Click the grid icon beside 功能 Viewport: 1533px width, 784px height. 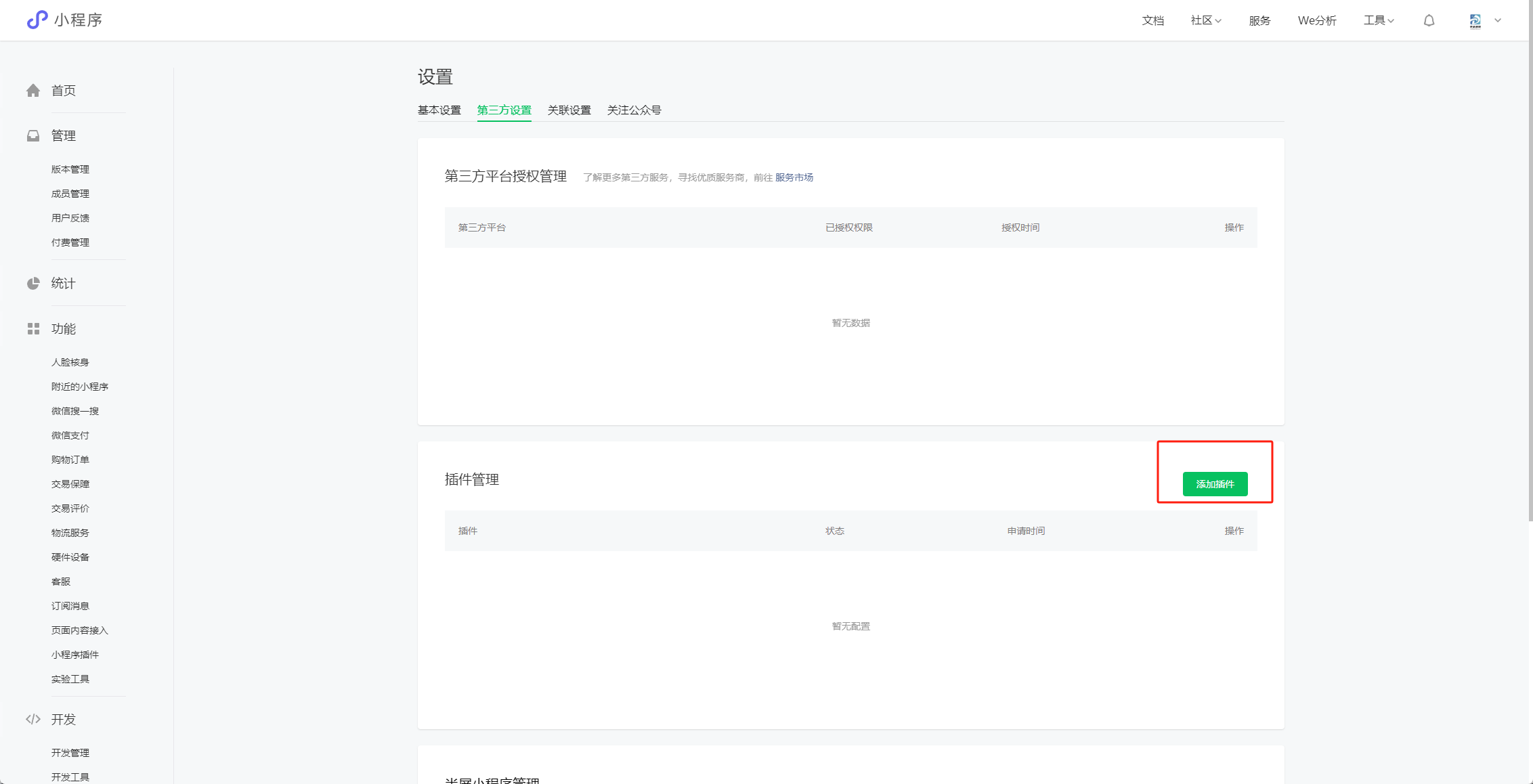tap(33, 329)
